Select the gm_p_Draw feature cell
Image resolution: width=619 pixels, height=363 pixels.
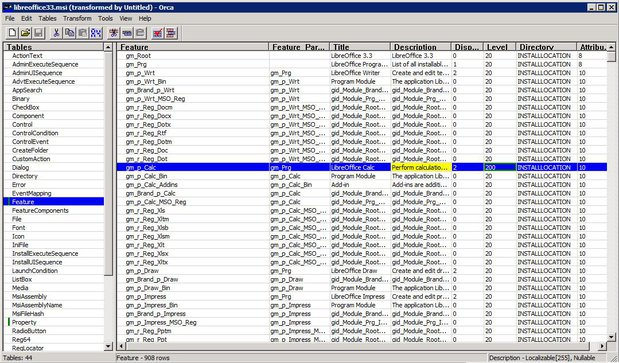(193, 271)
